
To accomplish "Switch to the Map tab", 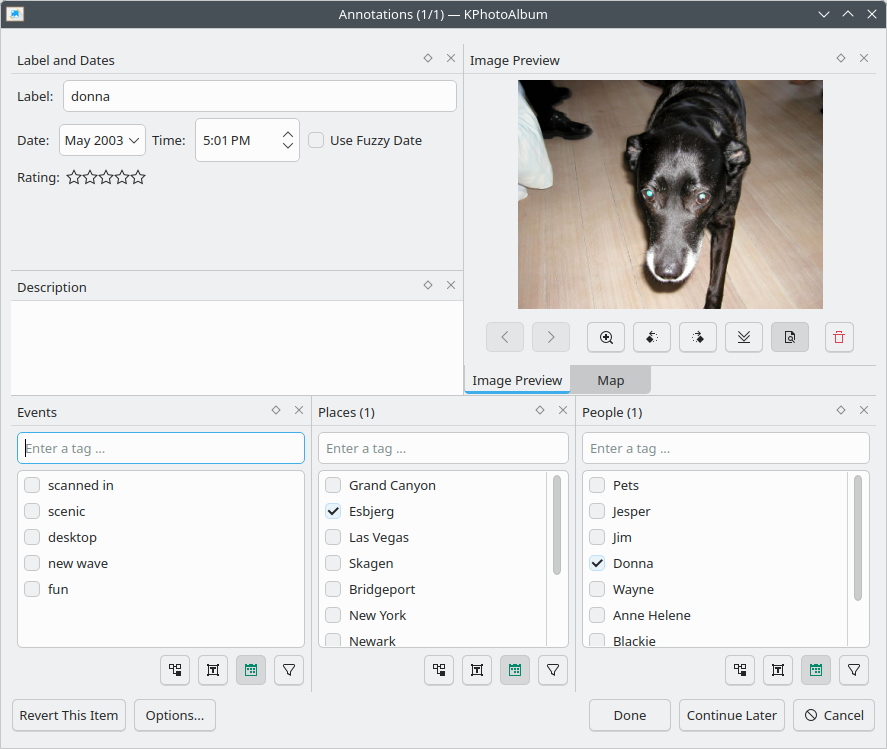I will [610, 380].
